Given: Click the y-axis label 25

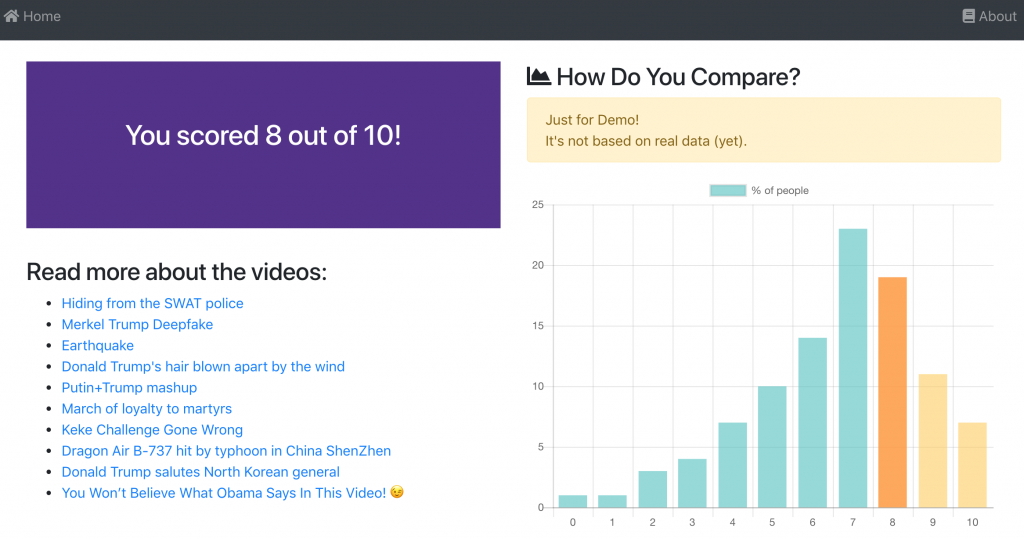Looking at the screenshot, I should [537, 204].
